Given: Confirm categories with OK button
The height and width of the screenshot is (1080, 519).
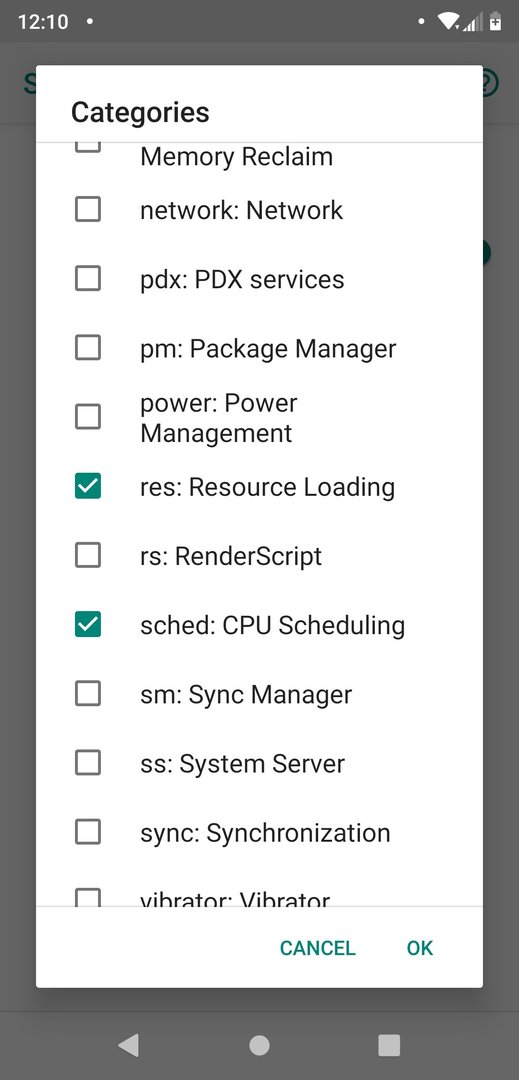Looking at the screenshot, I should click(x=420, y=948).
